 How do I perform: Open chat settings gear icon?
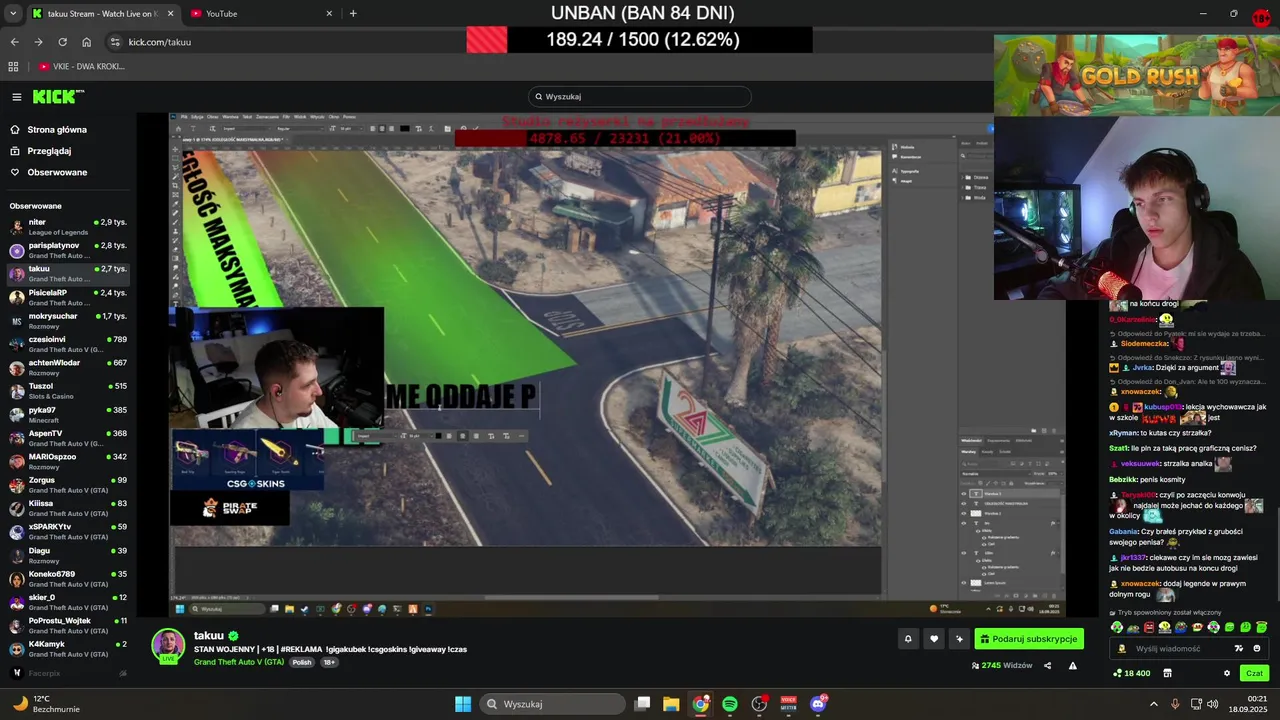click(x=1227, y=673)
